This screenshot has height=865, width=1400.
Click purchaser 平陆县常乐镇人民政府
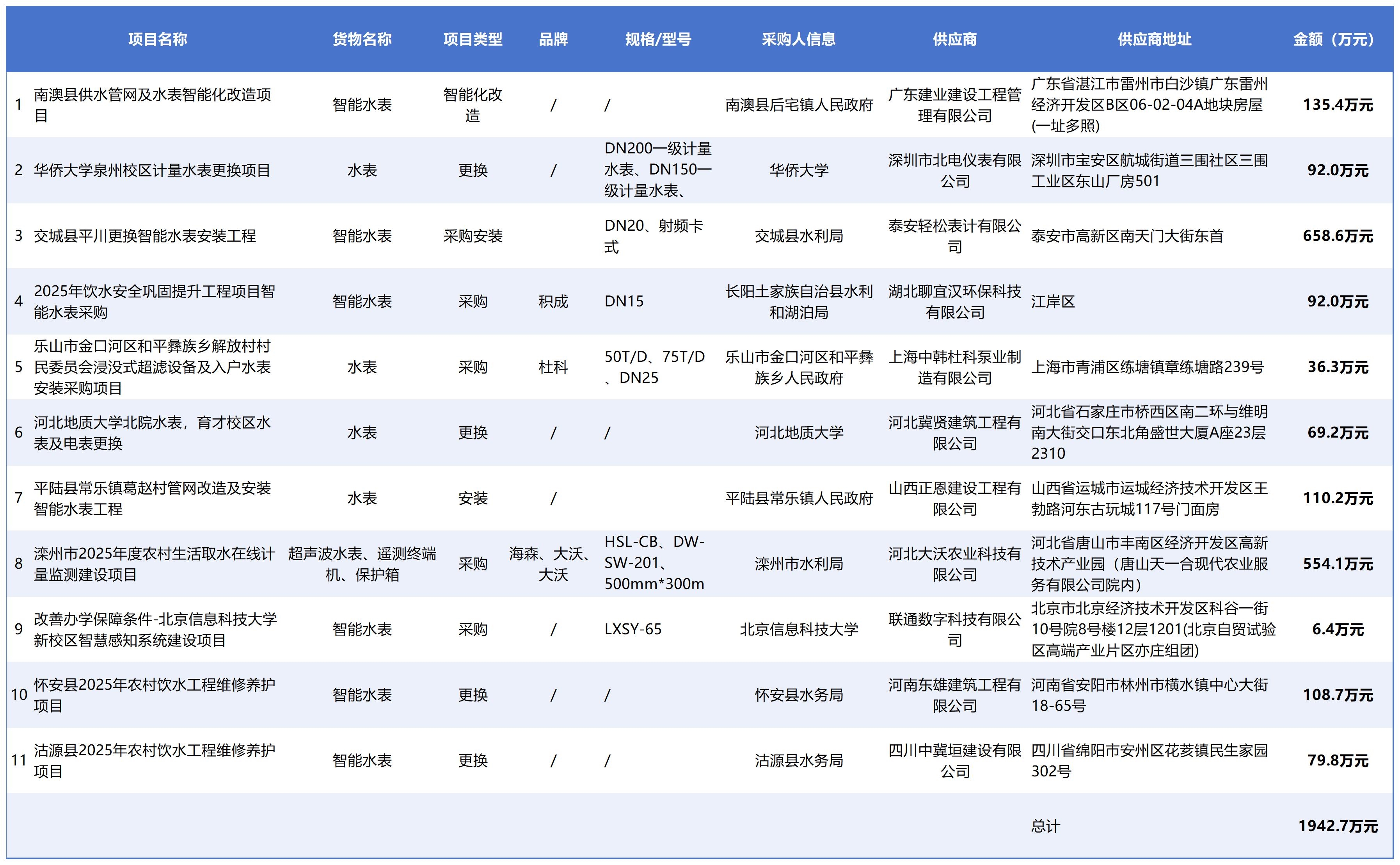coord(799,498)
